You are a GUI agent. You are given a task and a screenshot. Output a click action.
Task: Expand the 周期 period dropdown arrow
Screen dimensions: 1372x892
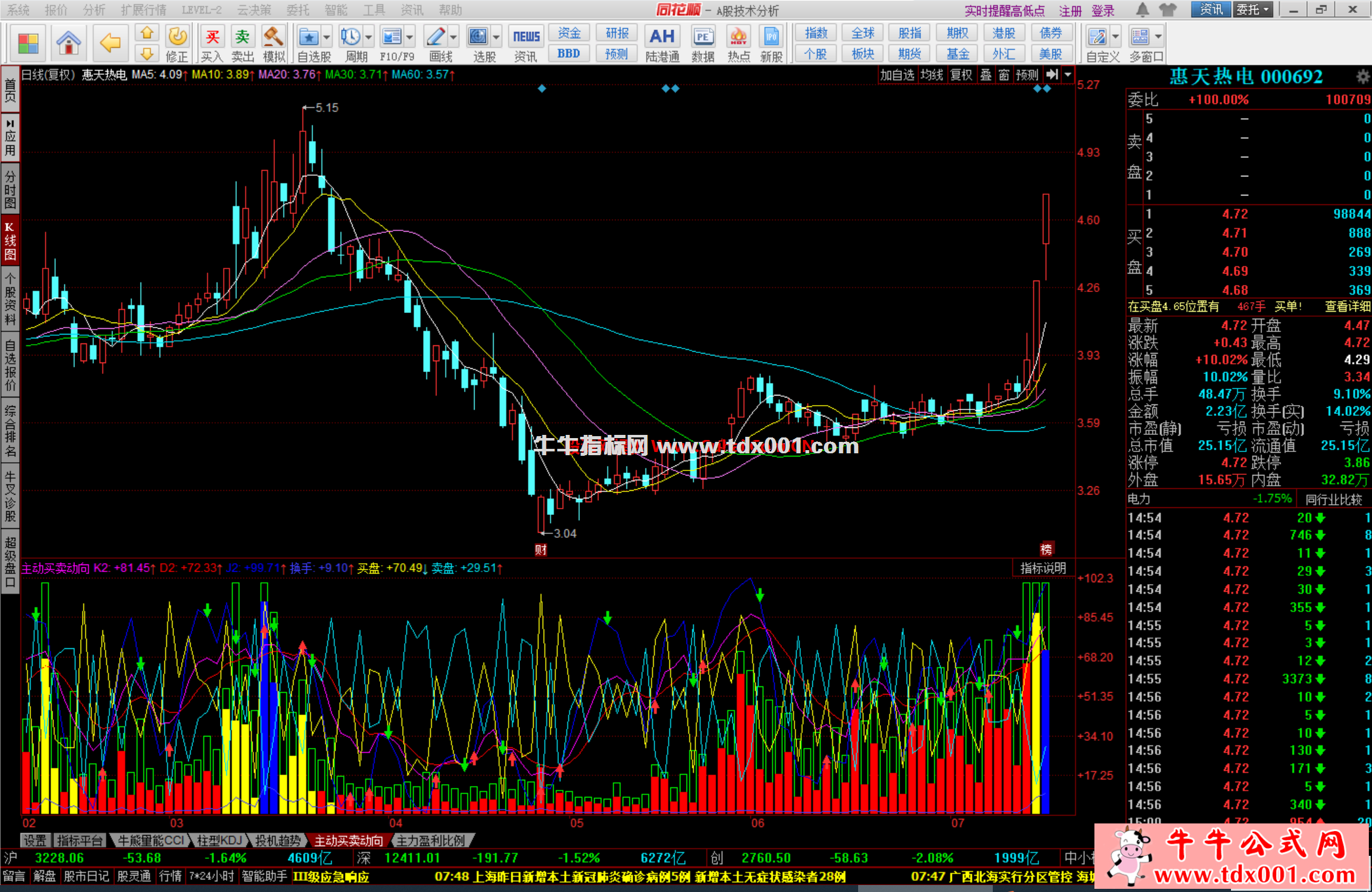368,37
